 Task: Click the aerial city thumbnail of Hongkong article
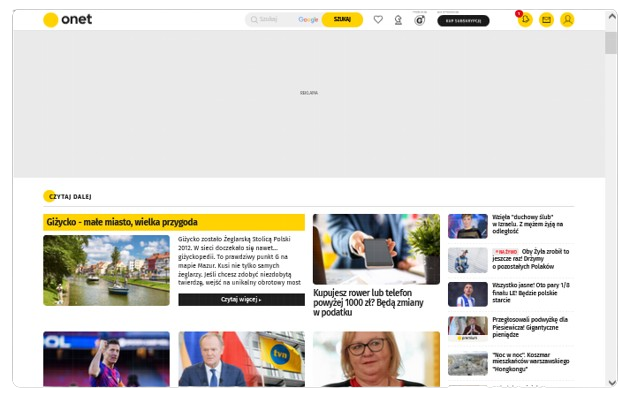(468, 363)
